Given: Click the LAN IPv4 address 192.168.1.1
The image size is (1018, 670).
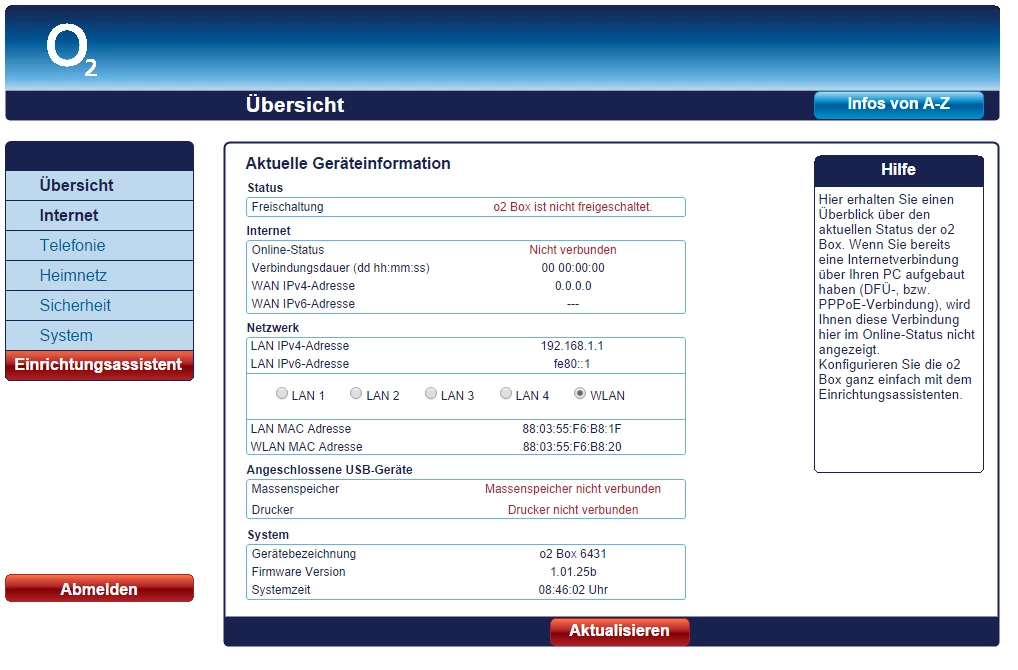Looking at the screenshot, I should (572, 346).
